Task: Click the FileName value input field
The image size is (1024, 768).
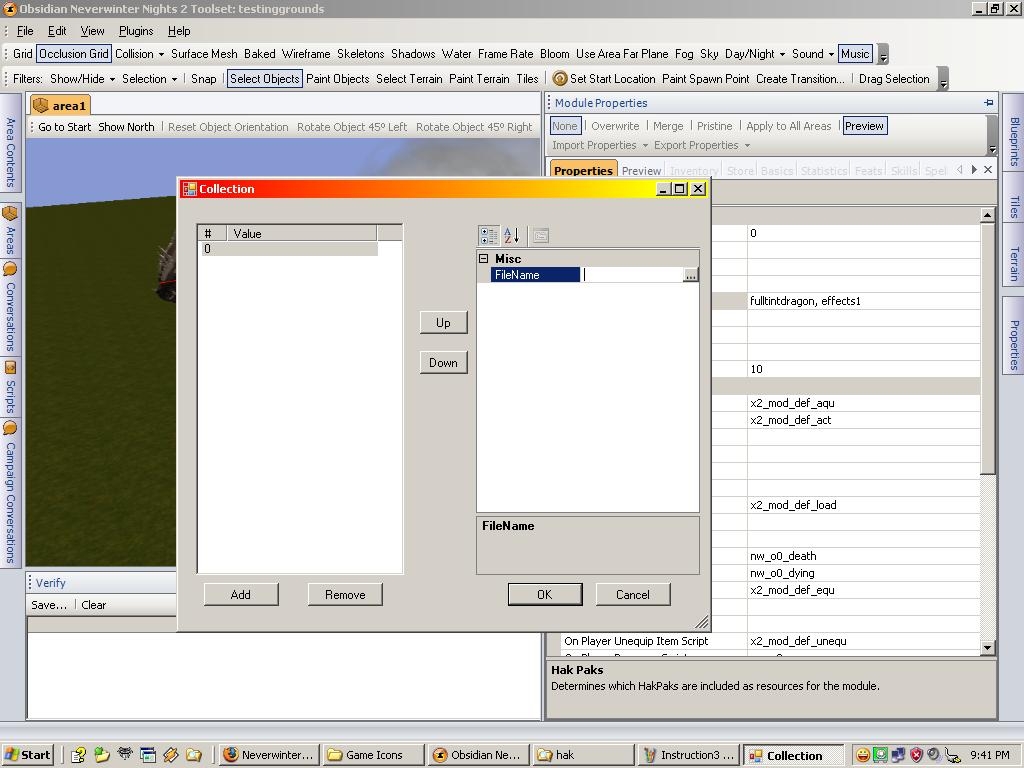Action: pos(631,275)
